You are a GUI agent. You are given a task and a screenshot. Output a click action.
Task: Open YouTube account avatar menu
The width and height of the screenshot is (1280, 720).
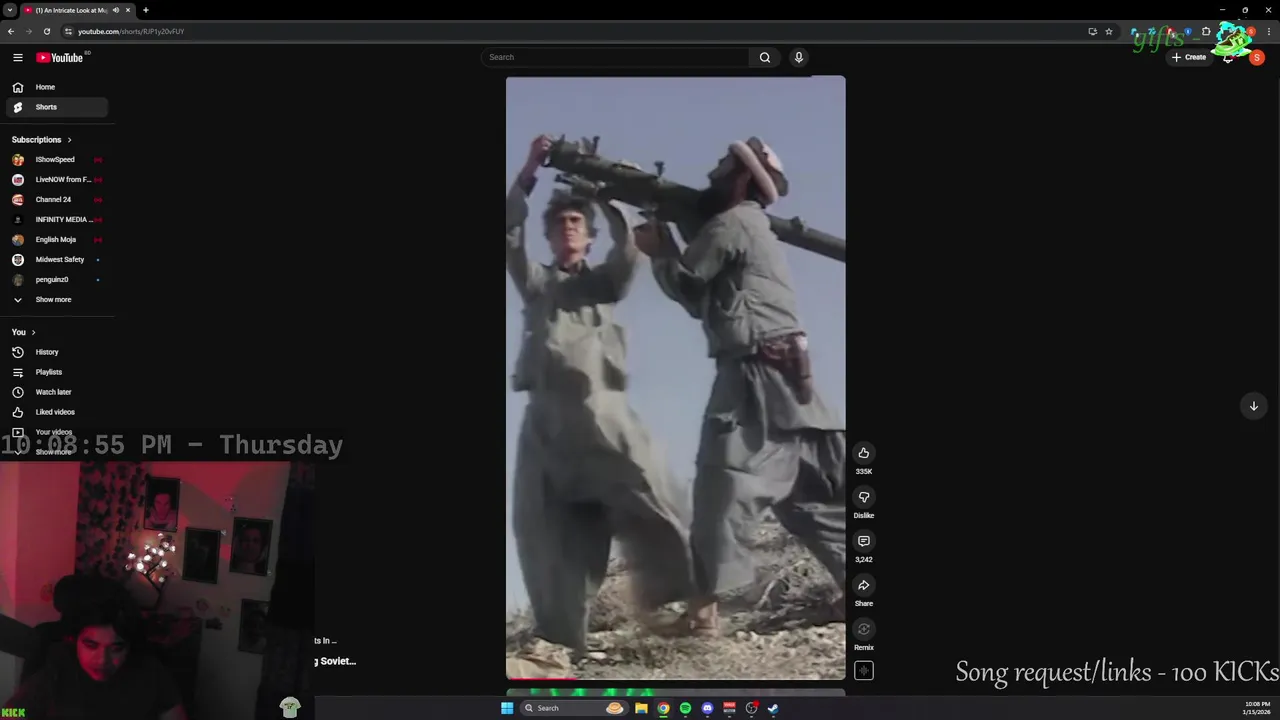point(1257,57)
